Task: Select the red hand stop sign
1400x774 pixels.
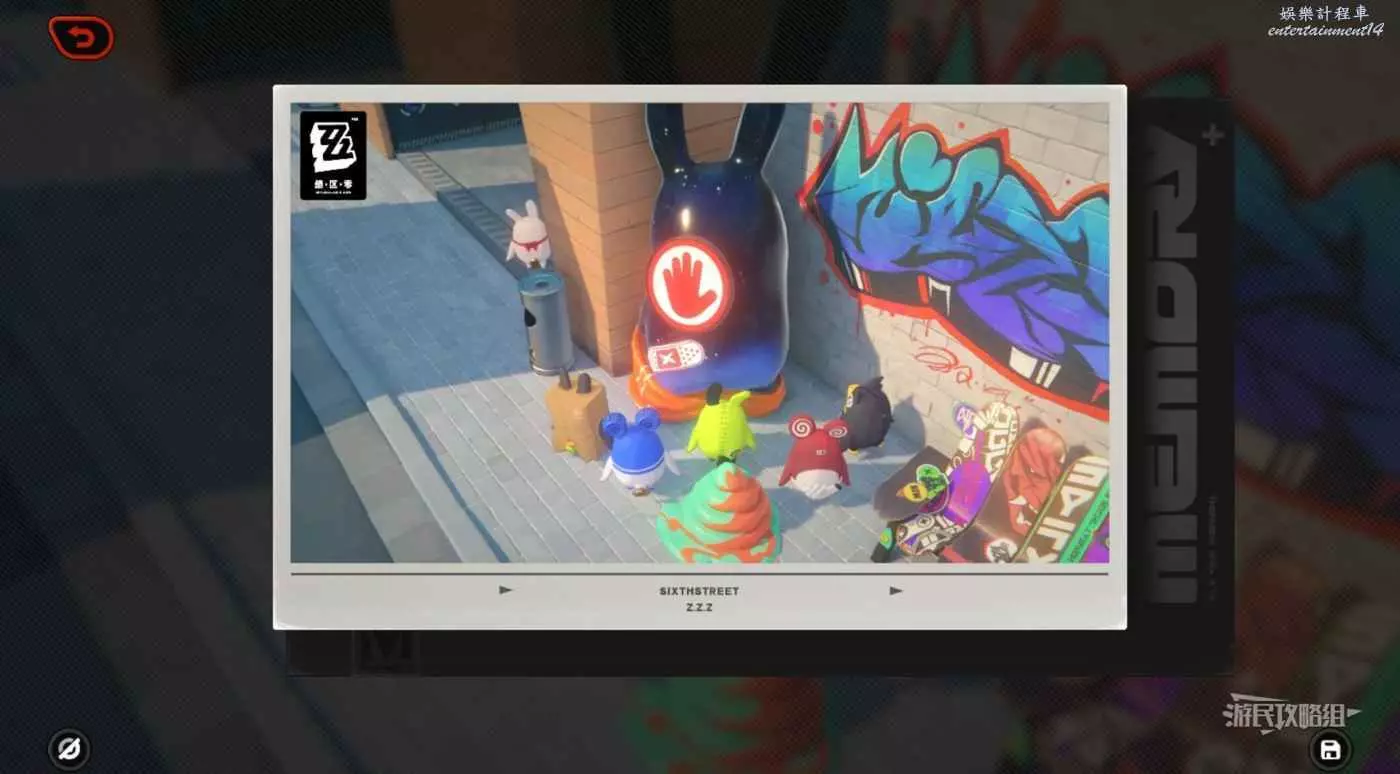Action: (x=688, y=284)
